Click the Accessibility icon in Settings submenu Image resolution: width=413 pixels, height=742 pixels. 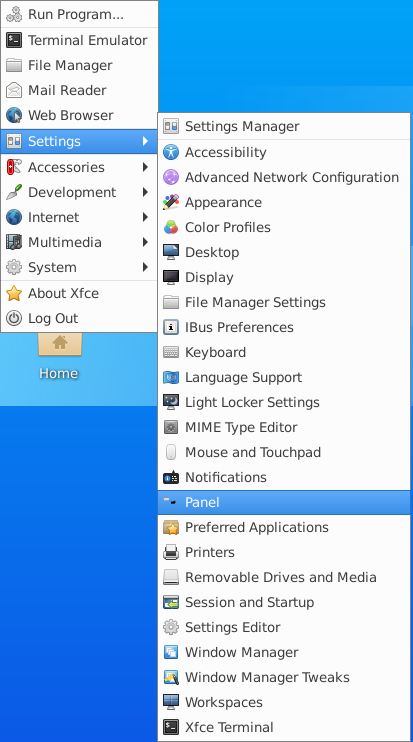click(171, 152)
